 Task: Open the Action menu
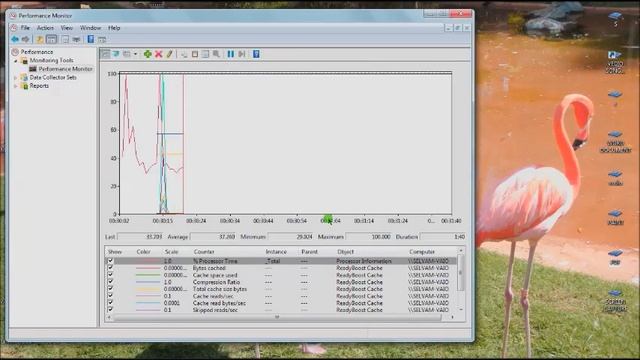pos(45,28)
